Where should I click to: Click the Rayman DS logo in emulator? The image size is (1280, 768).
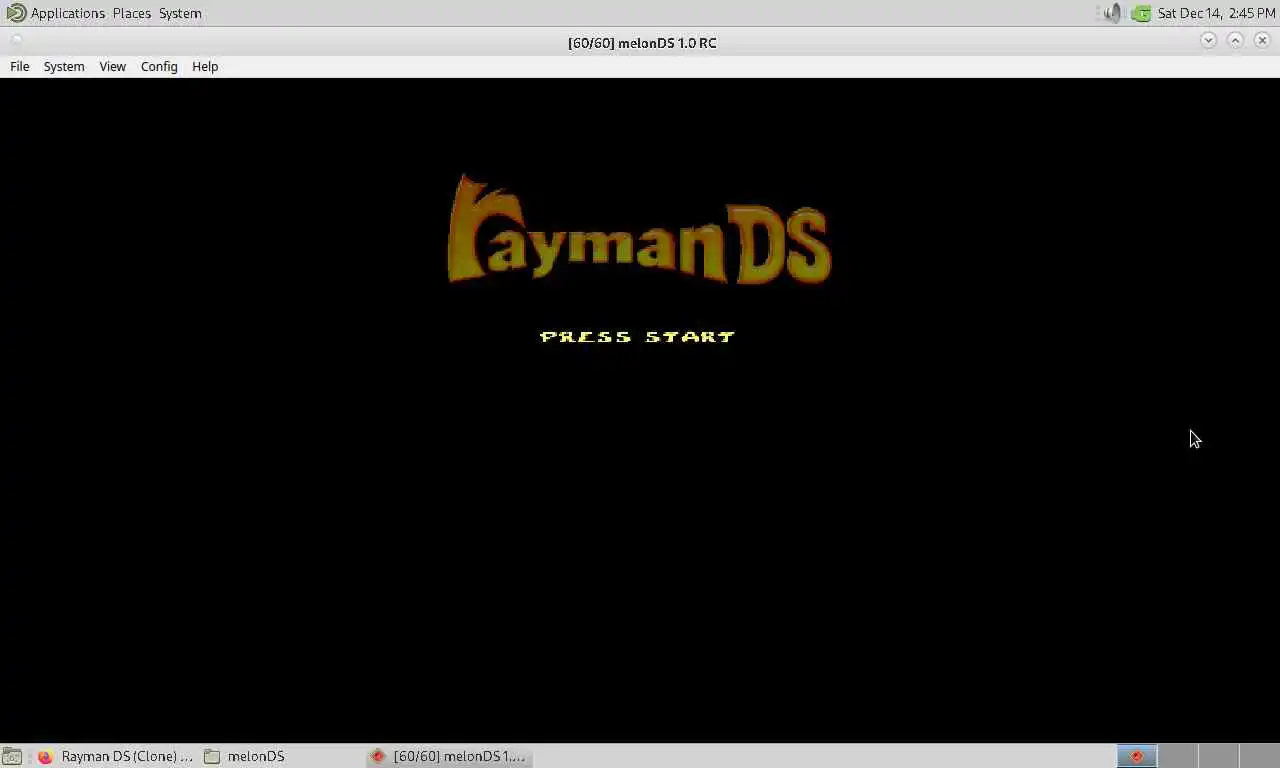click(638, 230)
